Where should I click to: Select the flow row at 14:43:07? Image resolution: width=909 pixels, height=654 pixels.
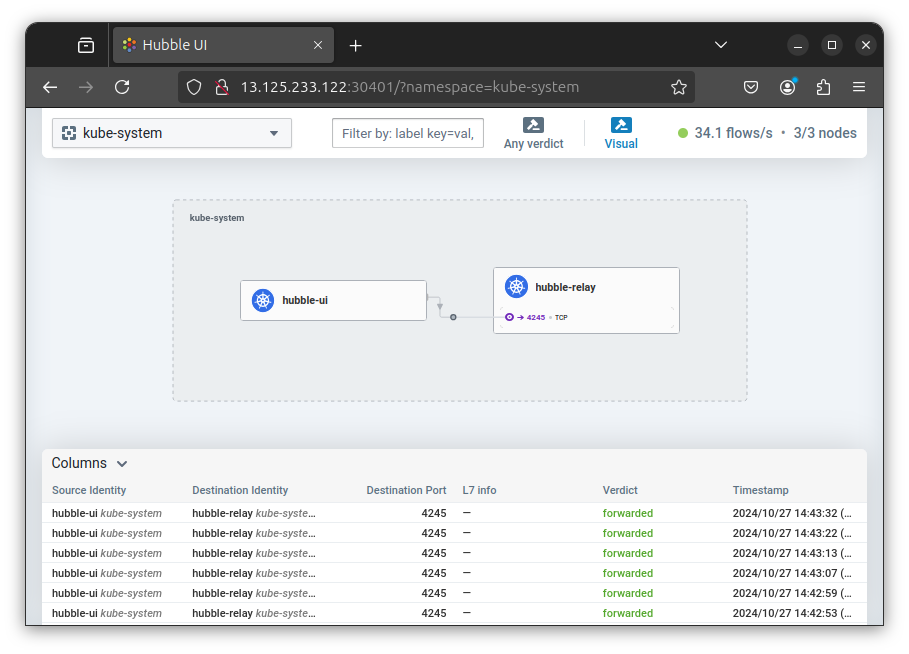click(454, 573)
